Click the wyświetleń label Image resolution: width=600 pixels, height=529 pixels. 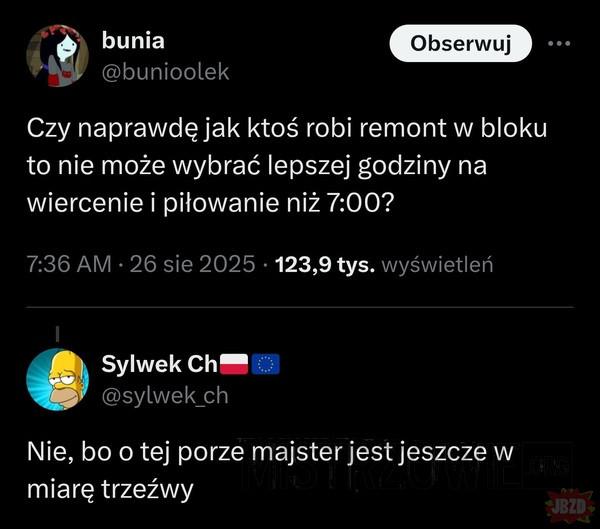point(437,265)
